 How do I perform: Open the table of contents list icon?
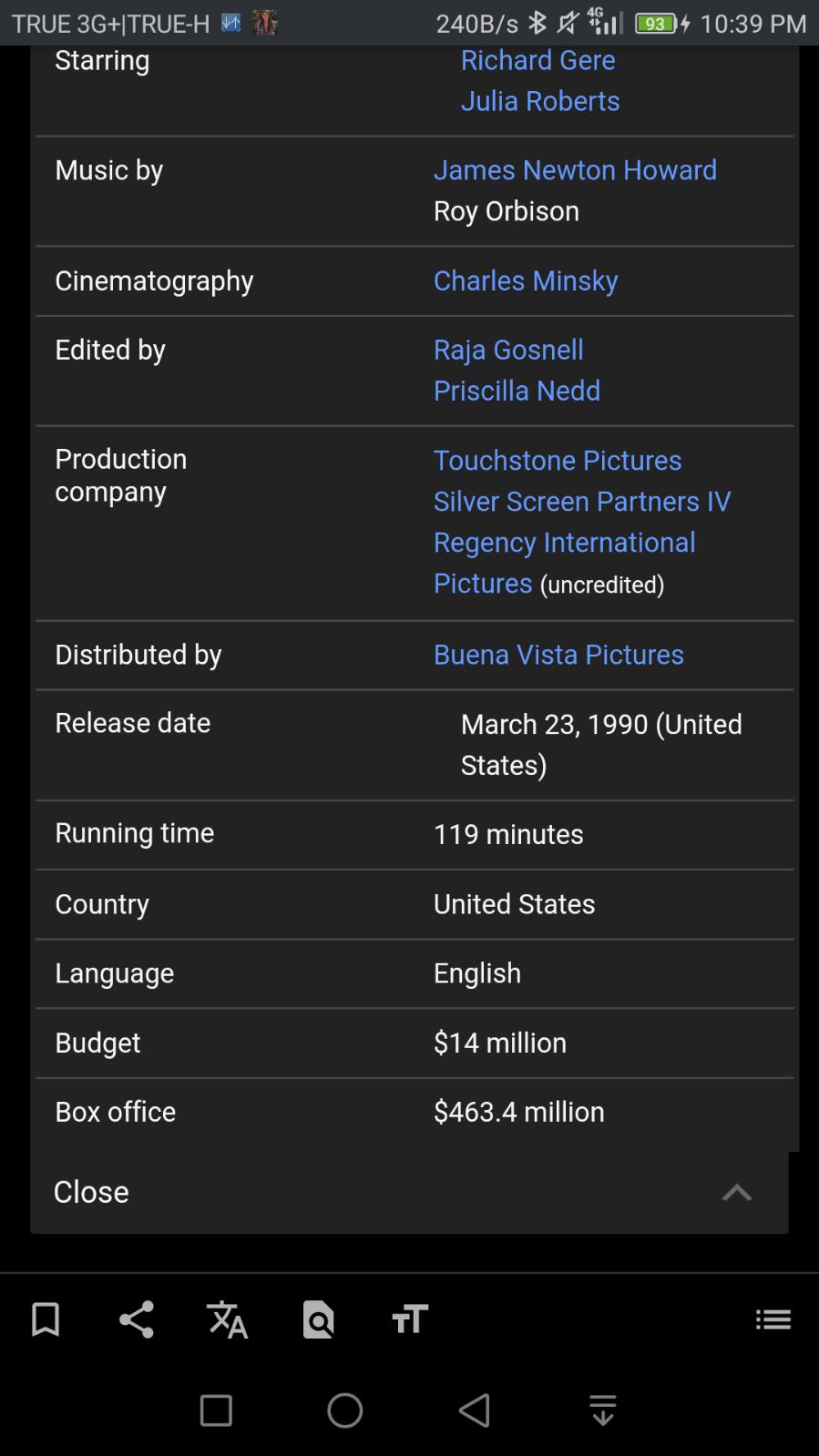click(773, 1319)
